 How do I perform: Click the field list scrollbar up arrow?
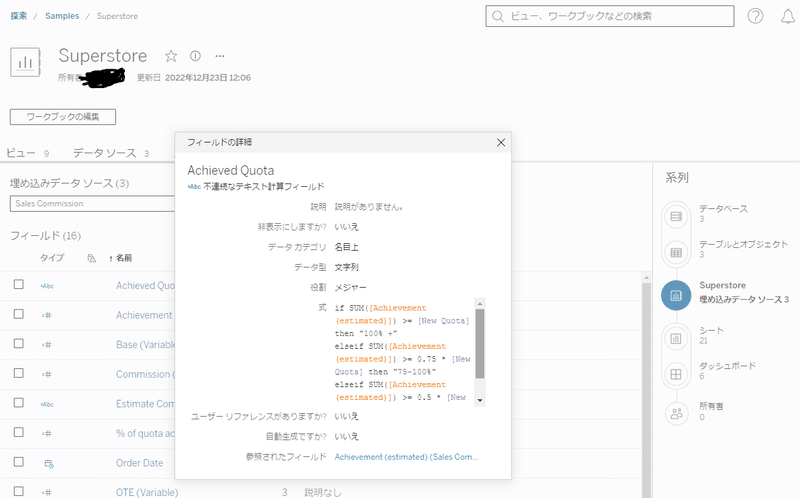pyautogui.click(x=646, y=278)
